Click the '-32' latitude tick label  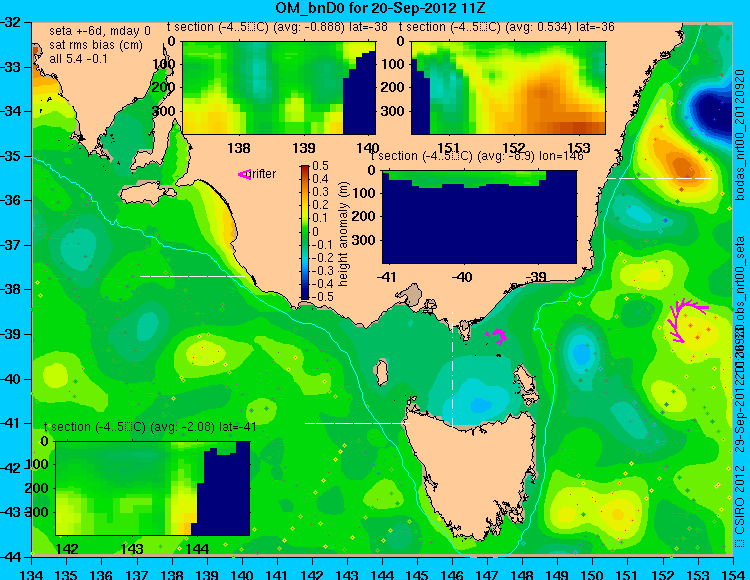[10, 22]
